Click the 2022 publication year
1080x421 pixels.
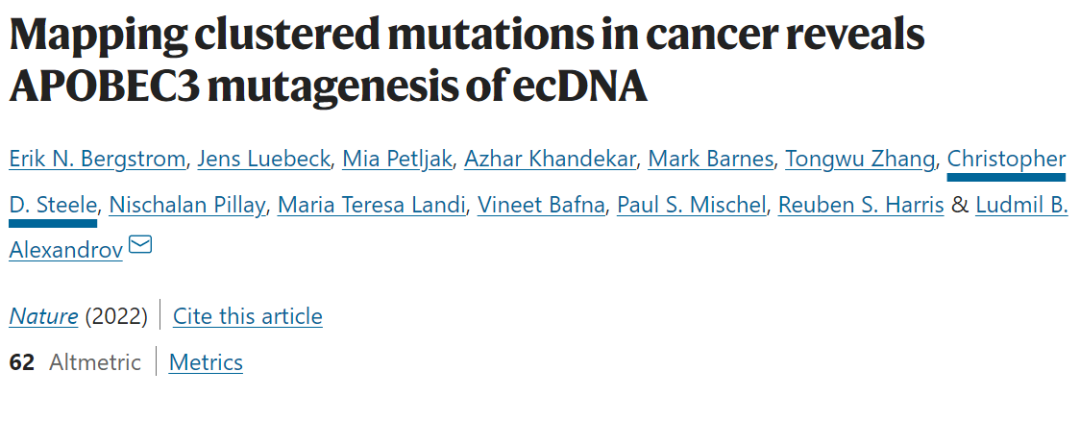coord(116,316)
